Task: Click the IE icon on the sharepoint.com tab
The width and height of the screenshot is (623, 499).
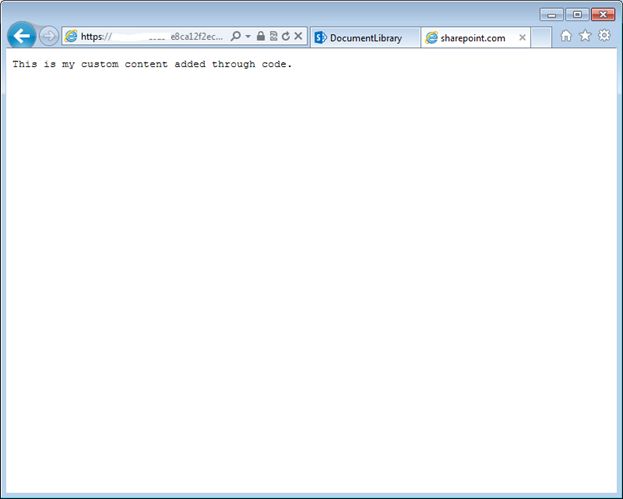Action: coord(431,38)
